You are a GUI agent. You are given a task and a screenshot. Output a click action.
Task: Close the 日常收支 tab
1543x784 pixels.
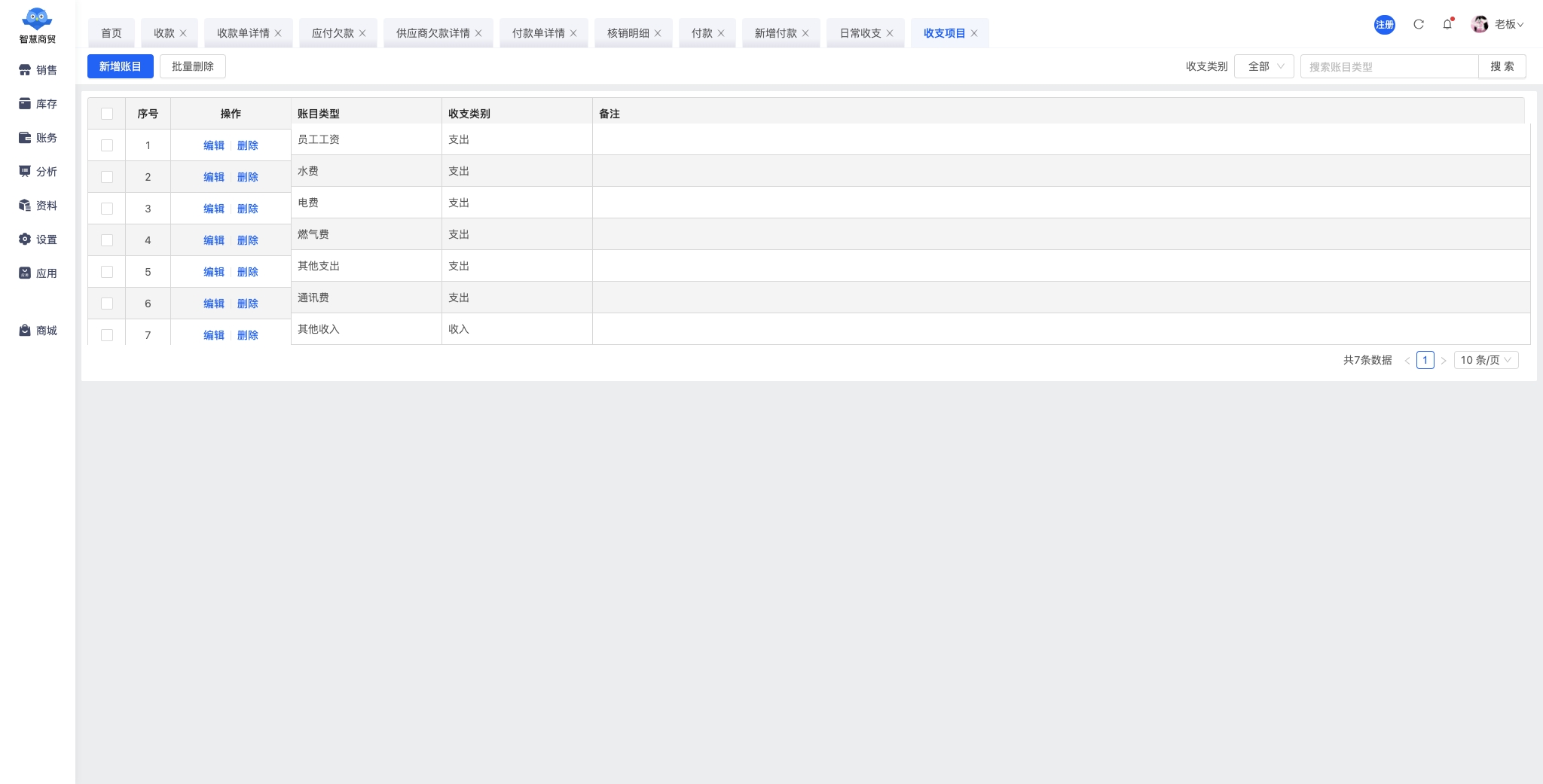point(890,33)
